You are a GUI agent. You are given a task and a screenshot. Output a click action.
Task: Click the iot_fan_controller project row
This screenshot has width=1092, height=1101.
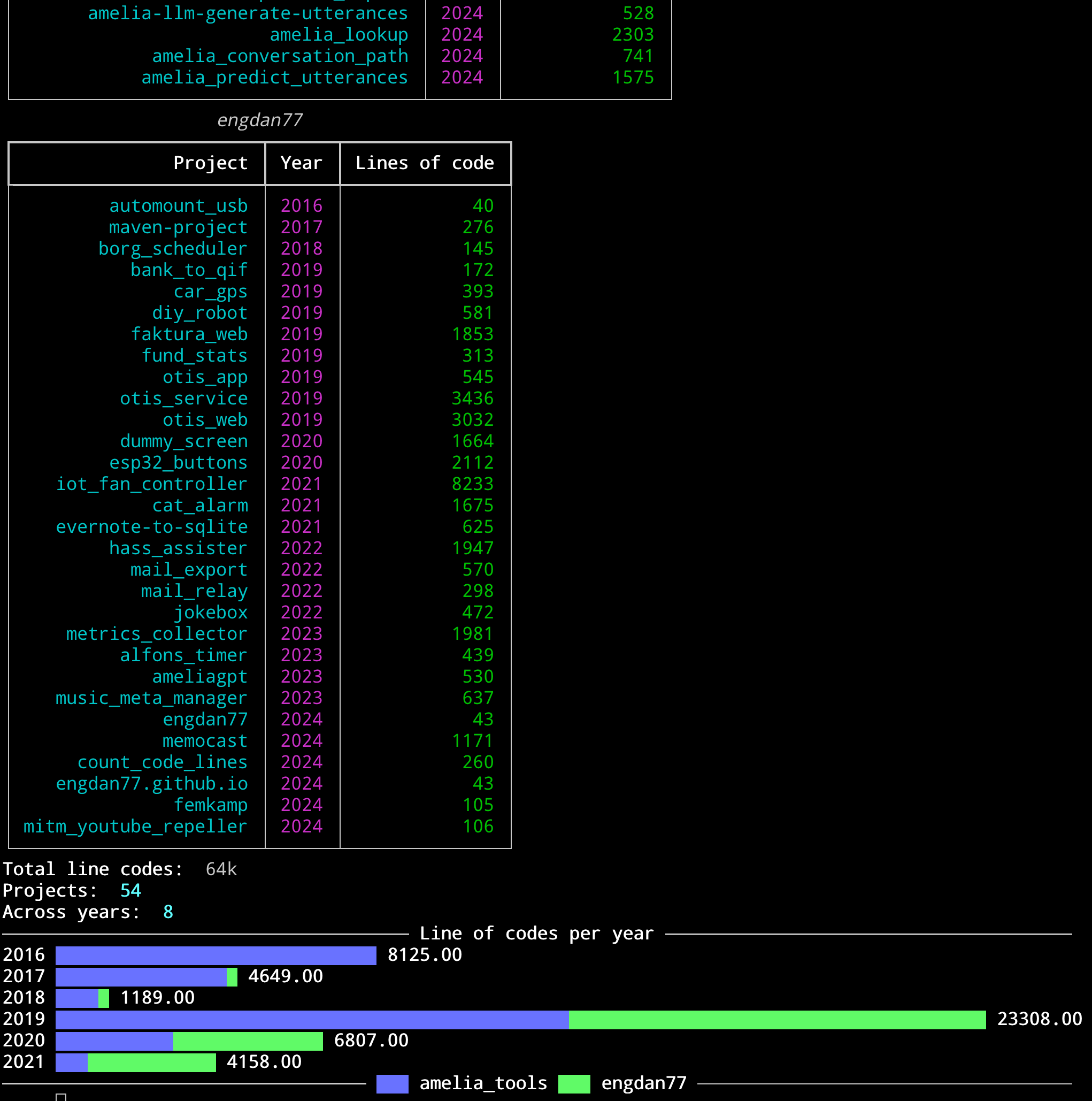tap(151, 484)
